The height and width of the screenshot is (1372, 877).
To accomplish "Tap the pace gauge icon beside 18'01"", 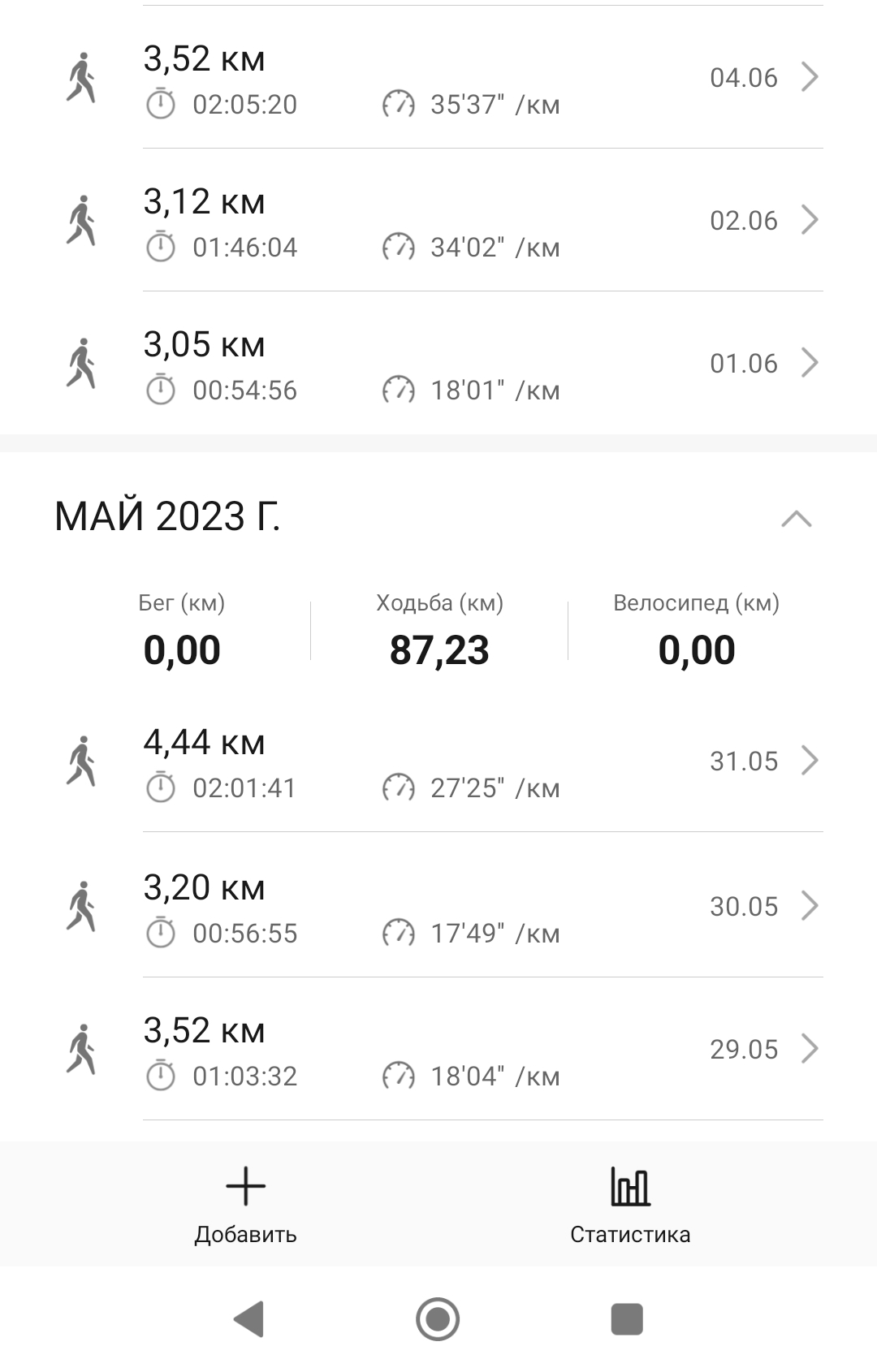I will click(398, 390).
